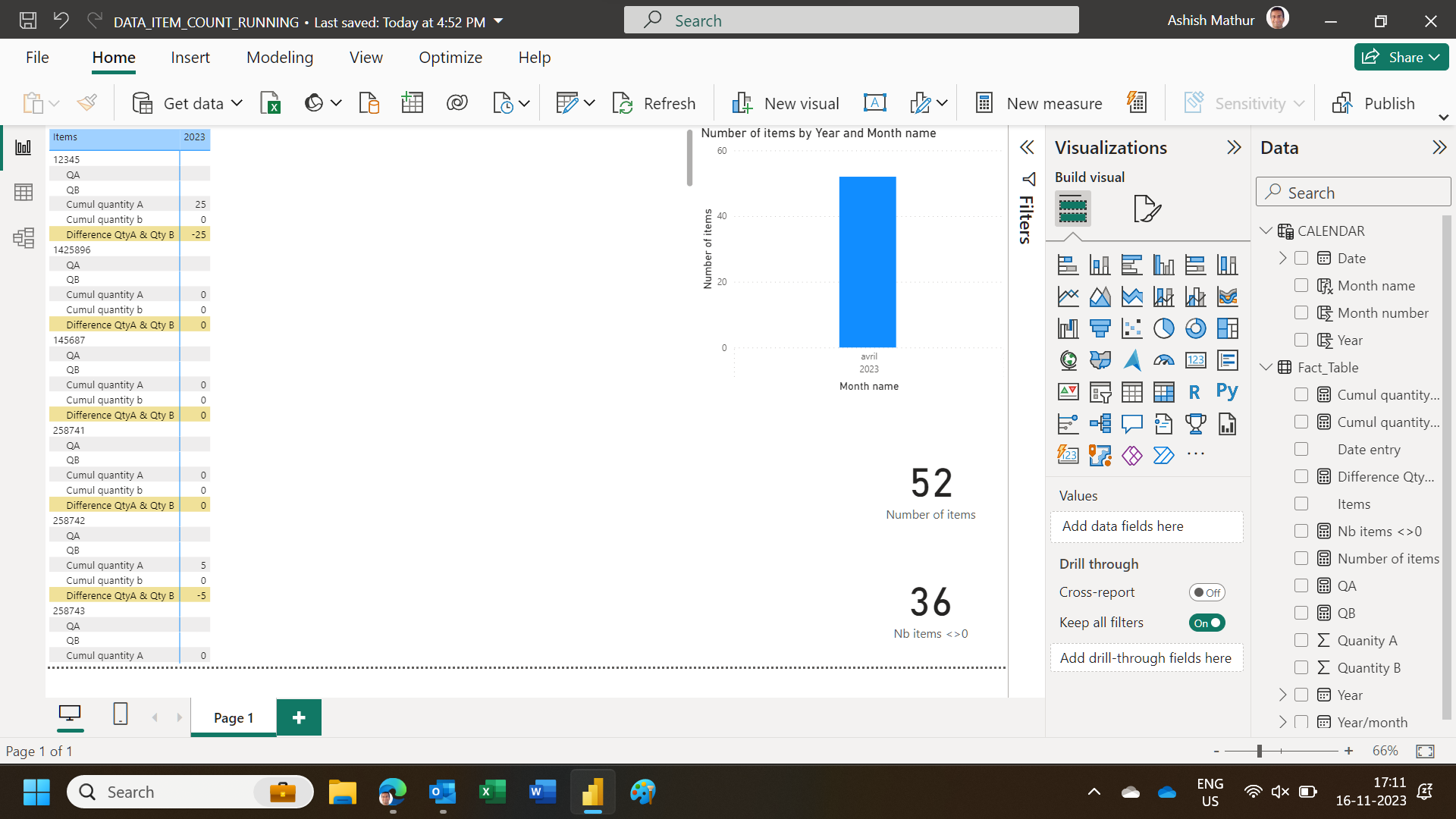Publish the report
Screen dimensions: 1456x819
coord(1373,103)
